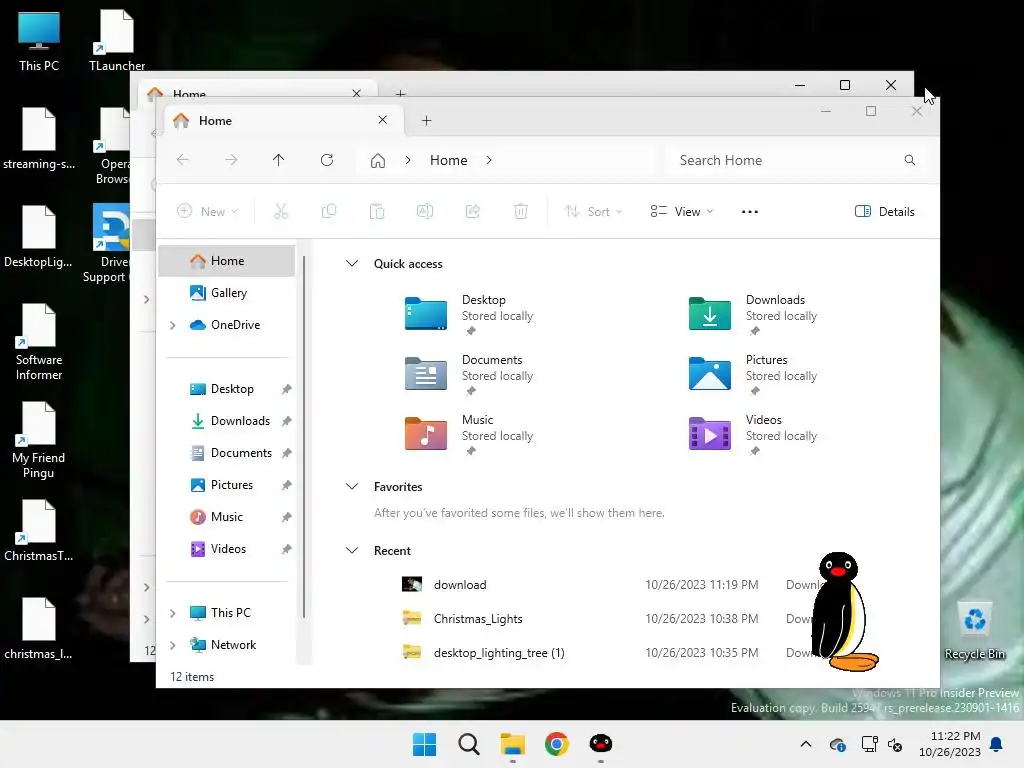The image size is (1024, 768).
Task: Add a new tab in back window
Action: [x=400, y=93]
